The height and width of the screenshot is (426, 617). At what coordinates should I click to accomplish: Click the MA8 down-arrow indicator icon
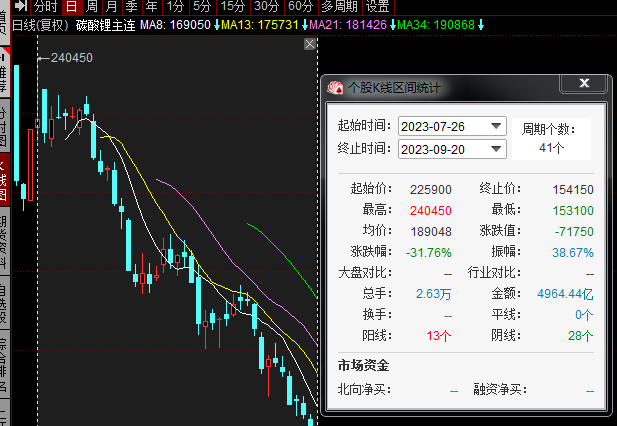tap(217, 24)
